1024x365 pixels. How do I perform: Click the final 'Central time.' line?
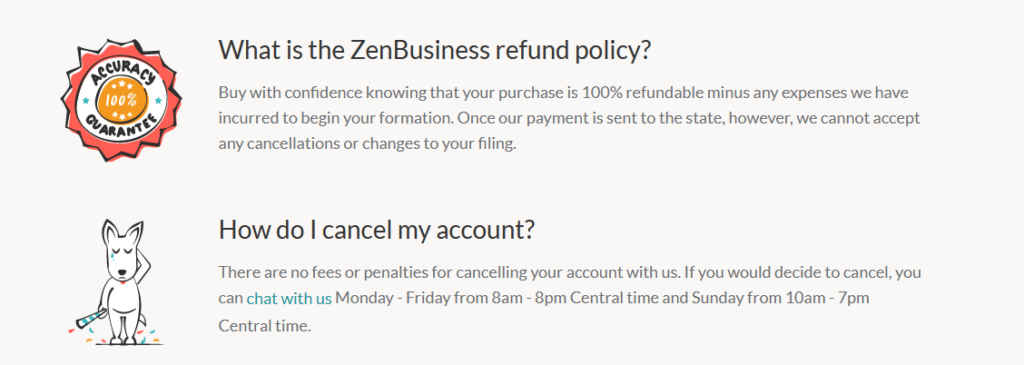coord(265,325)
